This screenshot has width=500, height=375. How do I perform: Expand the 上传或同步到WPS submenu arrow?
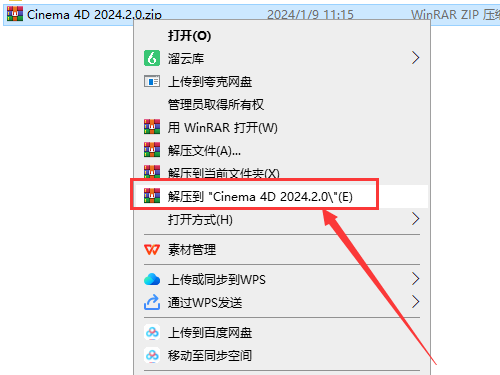pyautogui.click(x=415, y=279)
